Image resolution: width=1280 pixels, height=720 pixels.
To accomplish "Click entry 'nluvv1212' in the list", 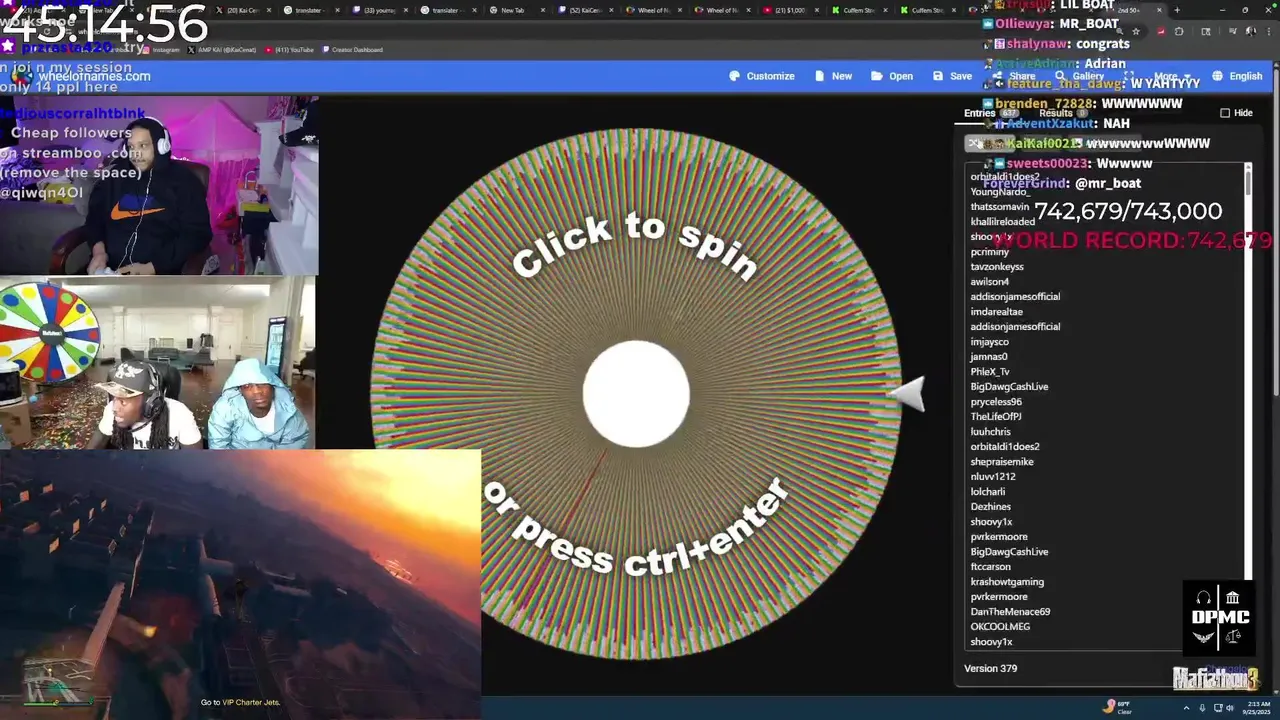I will tap(993, 477).
